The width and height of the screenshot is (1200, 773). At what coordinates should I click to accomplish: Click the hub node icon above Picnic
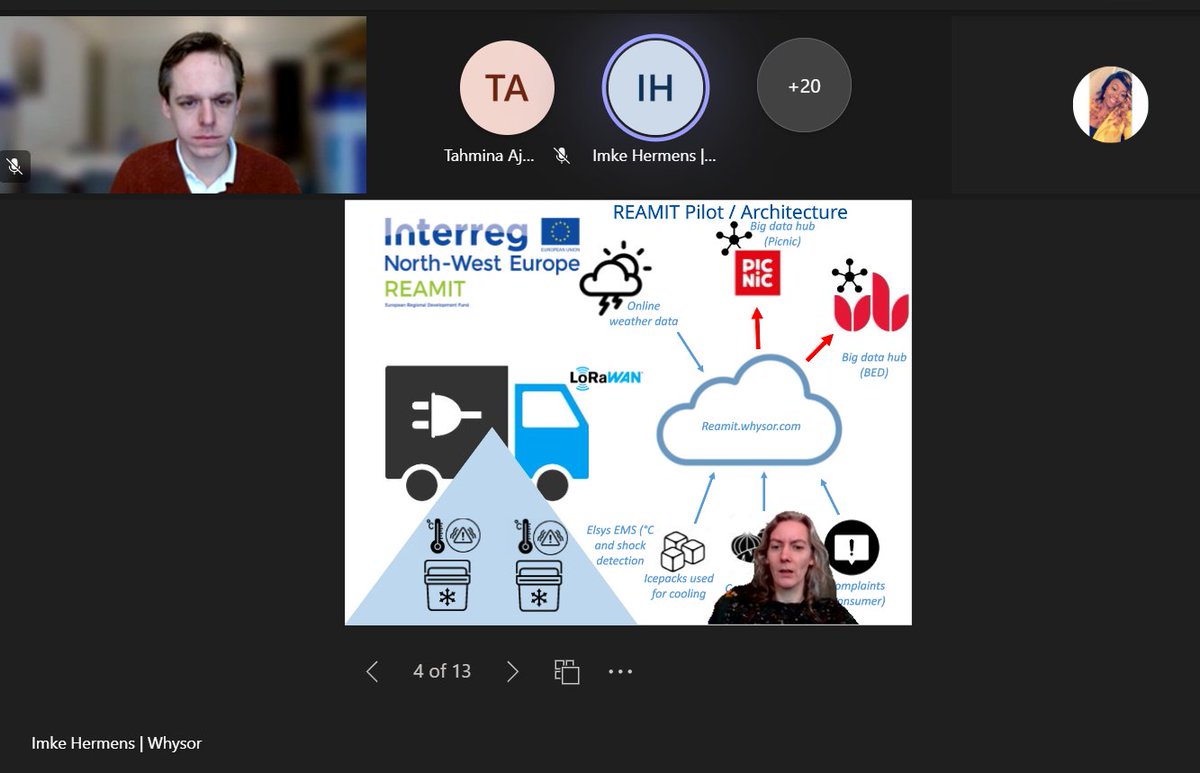[734, 237]
